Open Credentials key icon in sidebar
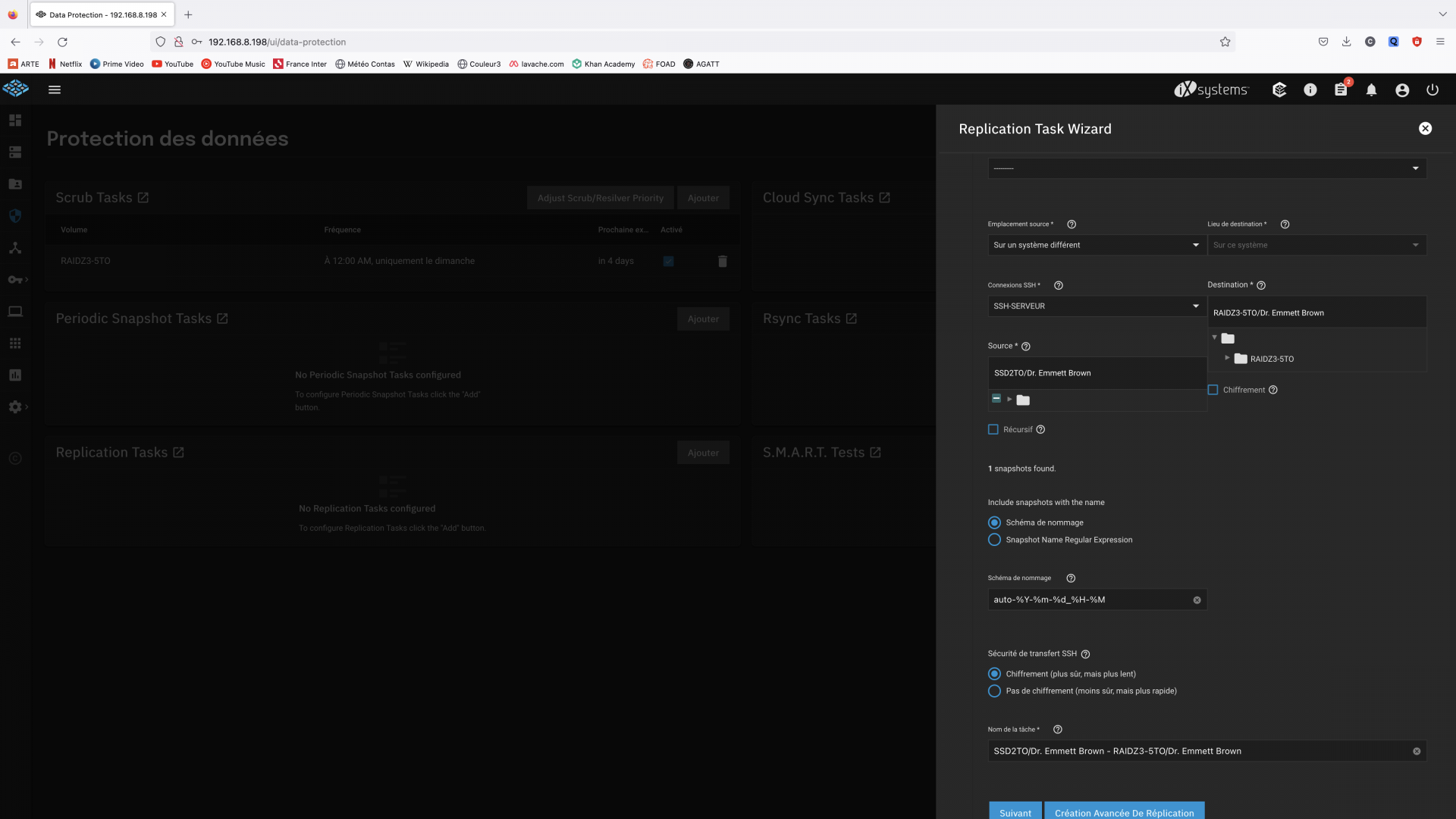 click(x=15, y=280)
